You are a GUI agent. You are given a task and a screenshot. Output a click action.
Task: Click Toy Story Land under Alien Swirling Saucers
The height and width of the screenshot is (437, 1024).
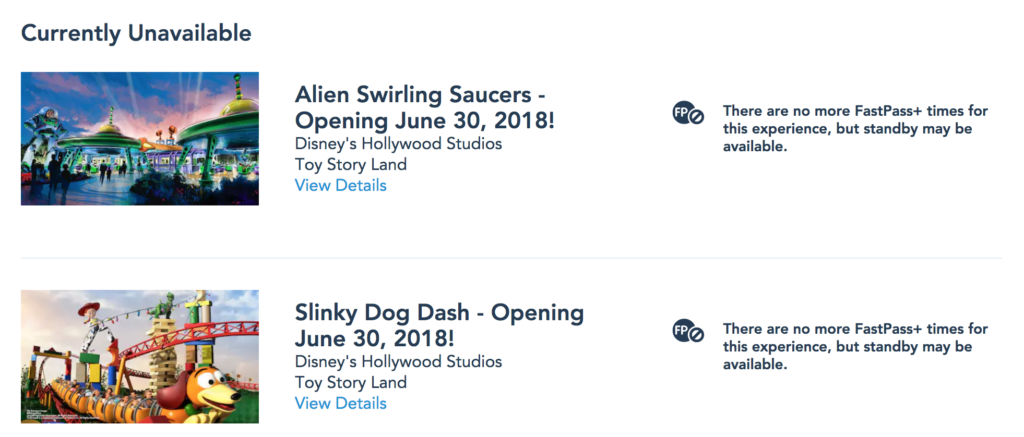[x=350, y=164]
